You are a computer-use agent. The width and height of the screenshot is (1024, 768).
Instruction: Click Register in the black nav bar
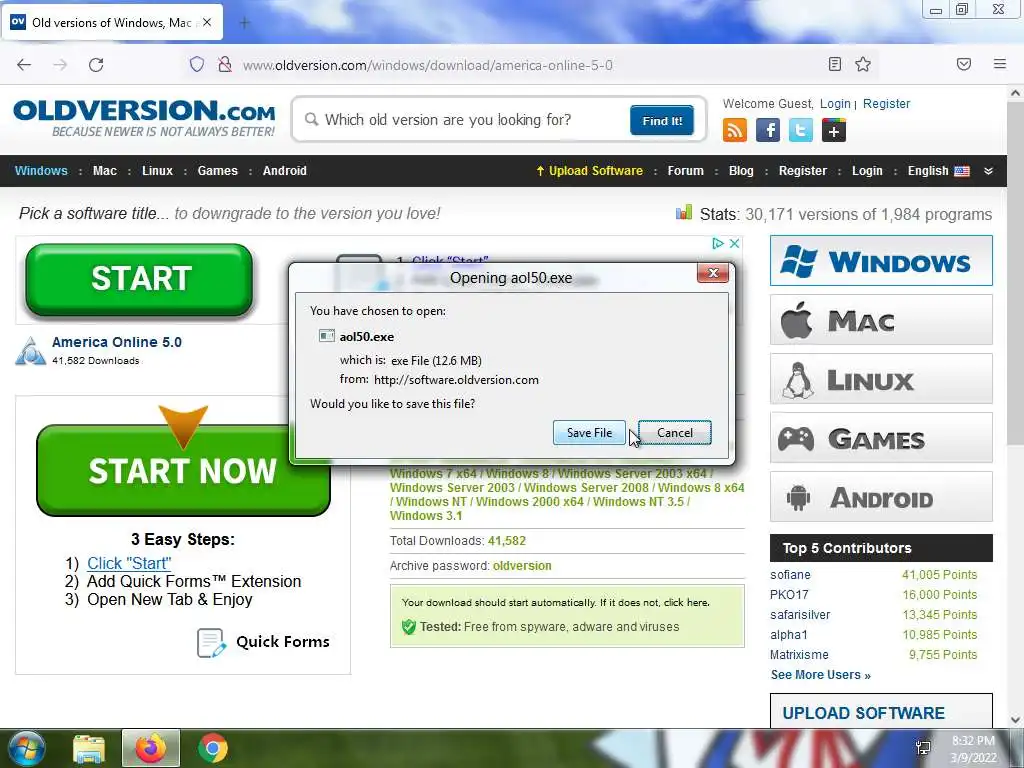[x=803, y=171]
